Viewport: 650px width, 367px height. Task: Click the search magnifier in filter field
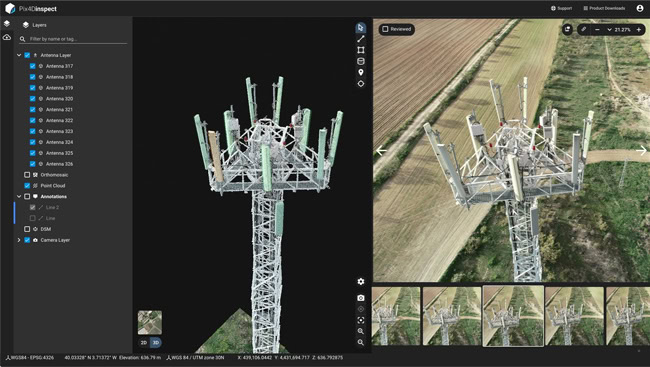point(23,39)
